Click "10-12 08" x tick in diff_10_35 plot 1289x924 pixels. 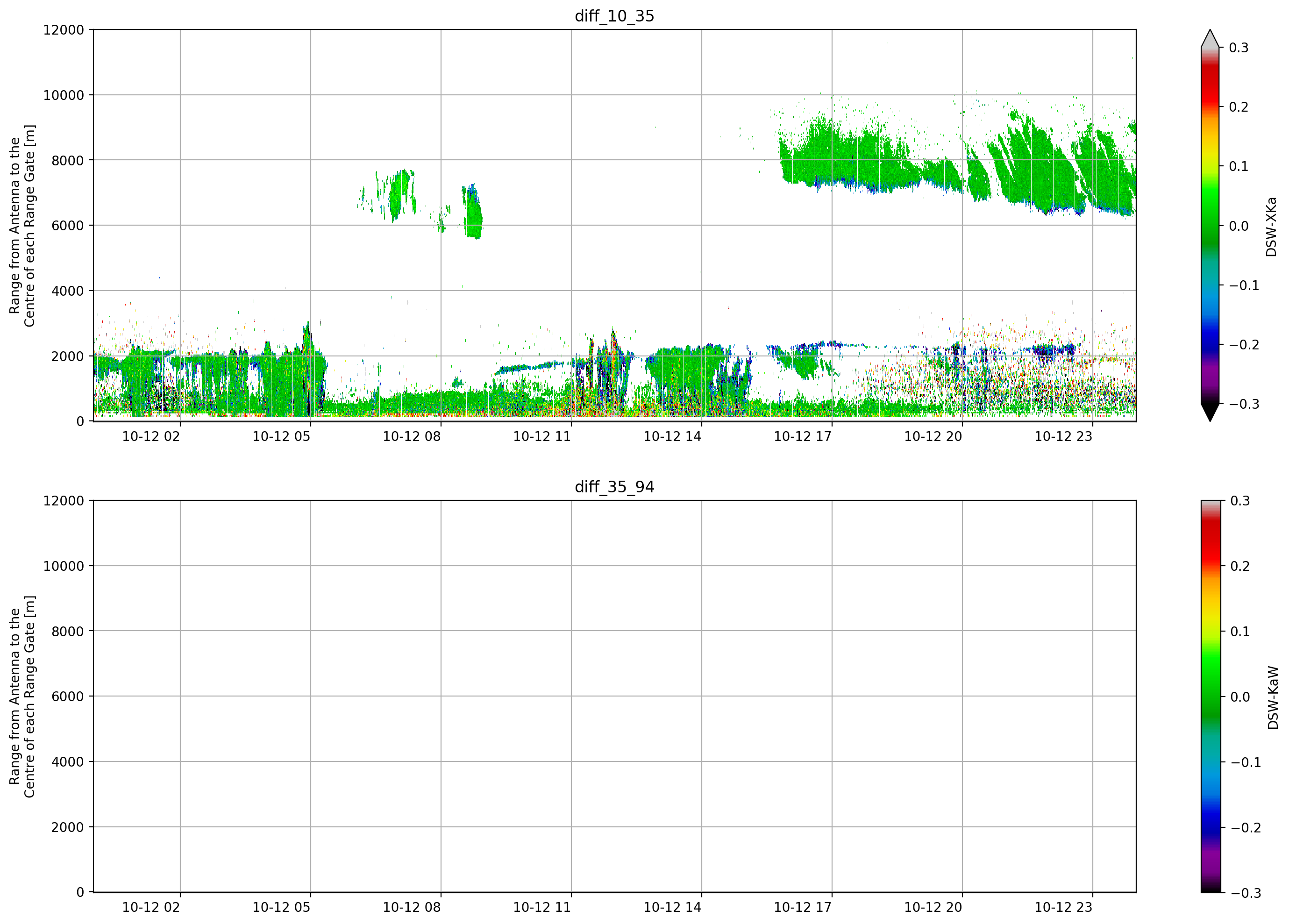point(412,436)
